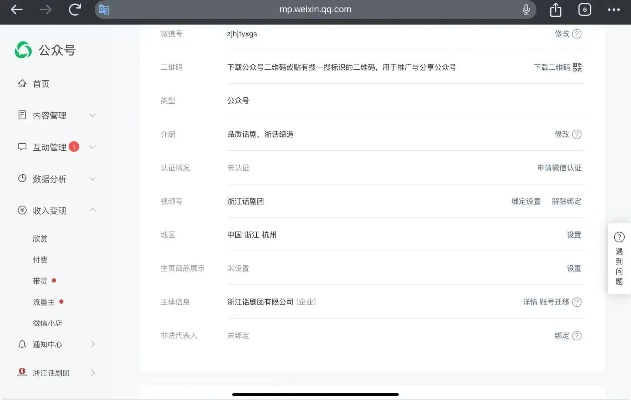Open the share icon in the browser toolbar
Viewport: 631px width, 400px height.
tap(556, 9)
